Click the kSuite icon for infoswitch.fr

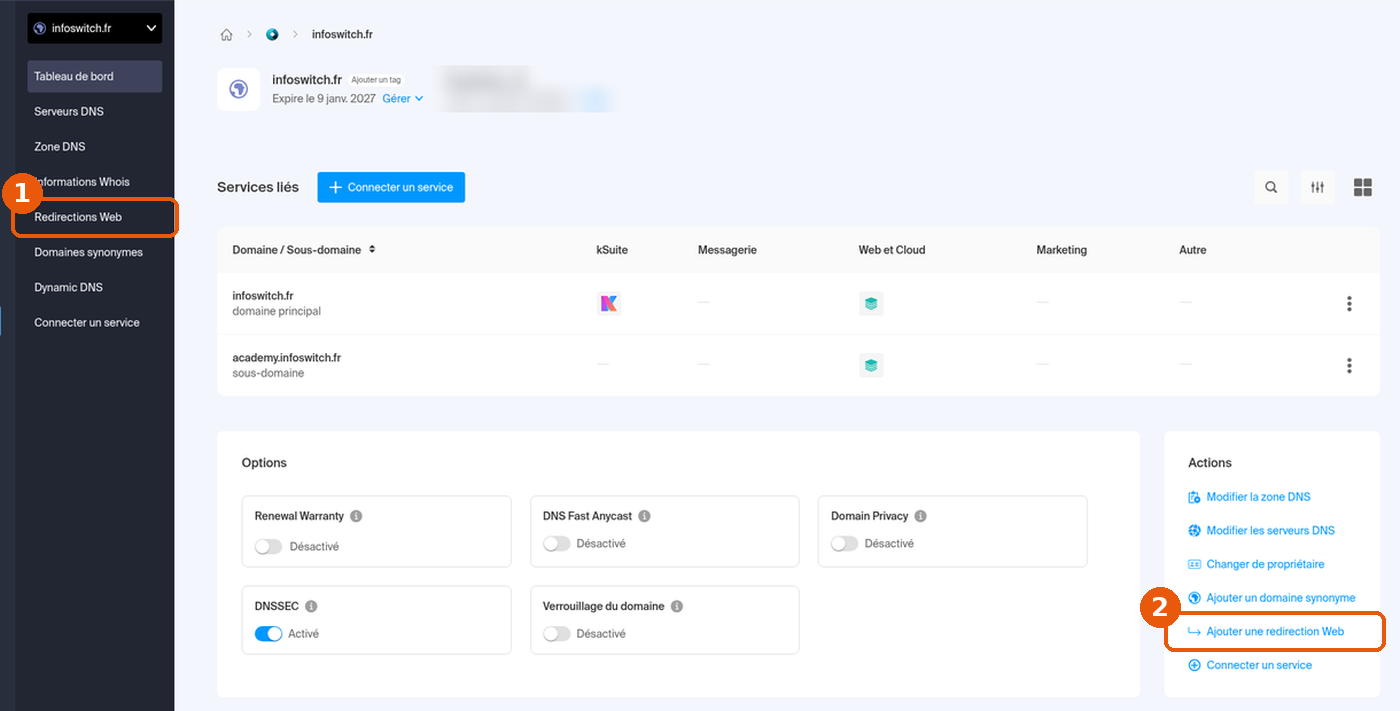pyautogui.click(x=609, y=303)
